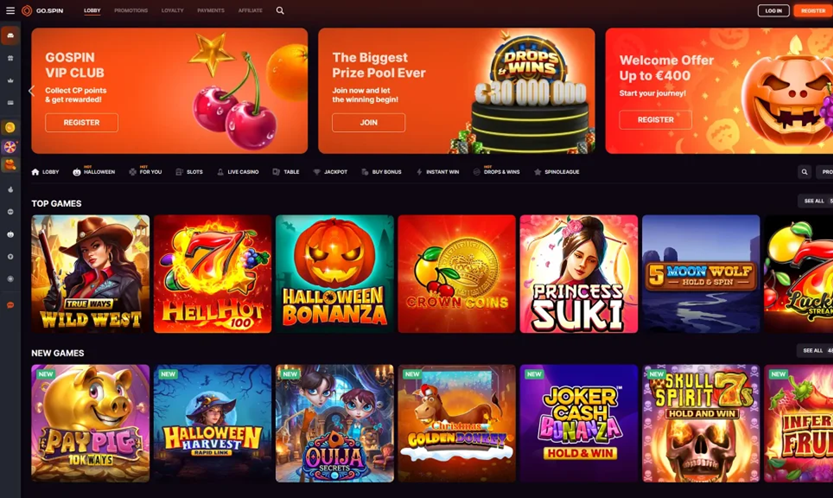The height and width of the screenshot is (498, 833).
Task: Select the Live Casino category tab
Action: 238,172
